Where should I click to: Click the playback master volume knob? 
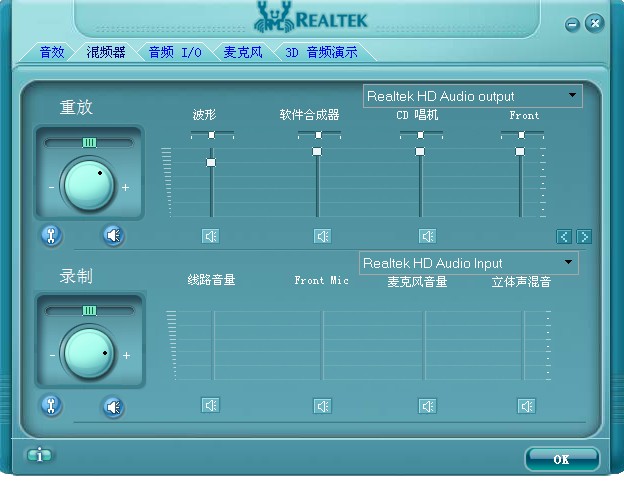click(88, 184)
